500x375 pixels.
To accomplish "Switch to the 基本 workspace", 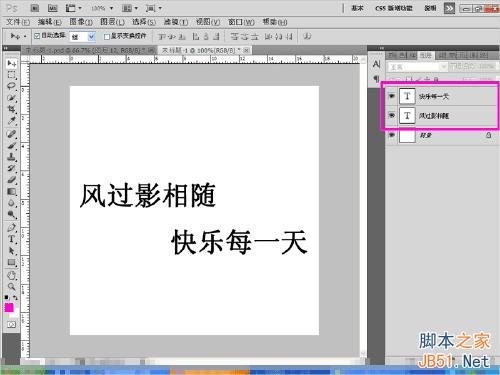I will [x=357, y=8].
